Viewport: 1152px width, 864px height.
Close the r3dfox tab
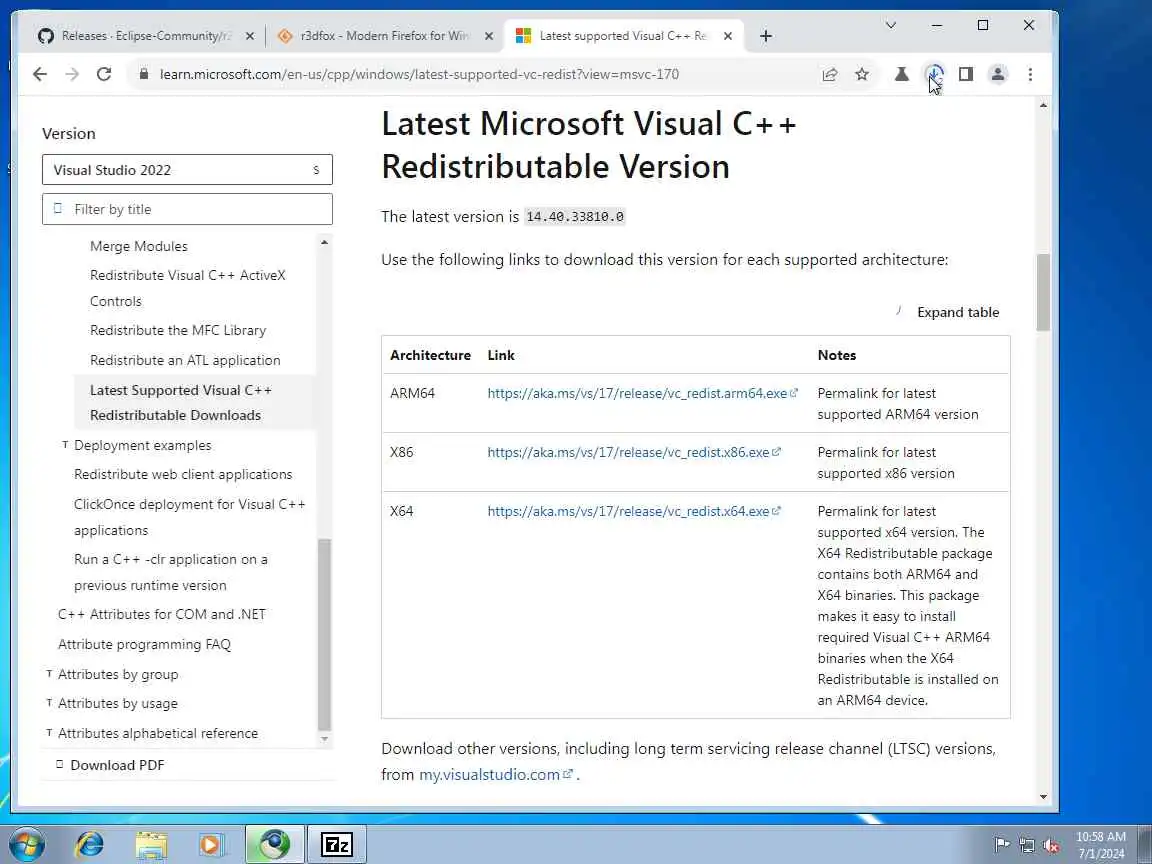(489, 36)
